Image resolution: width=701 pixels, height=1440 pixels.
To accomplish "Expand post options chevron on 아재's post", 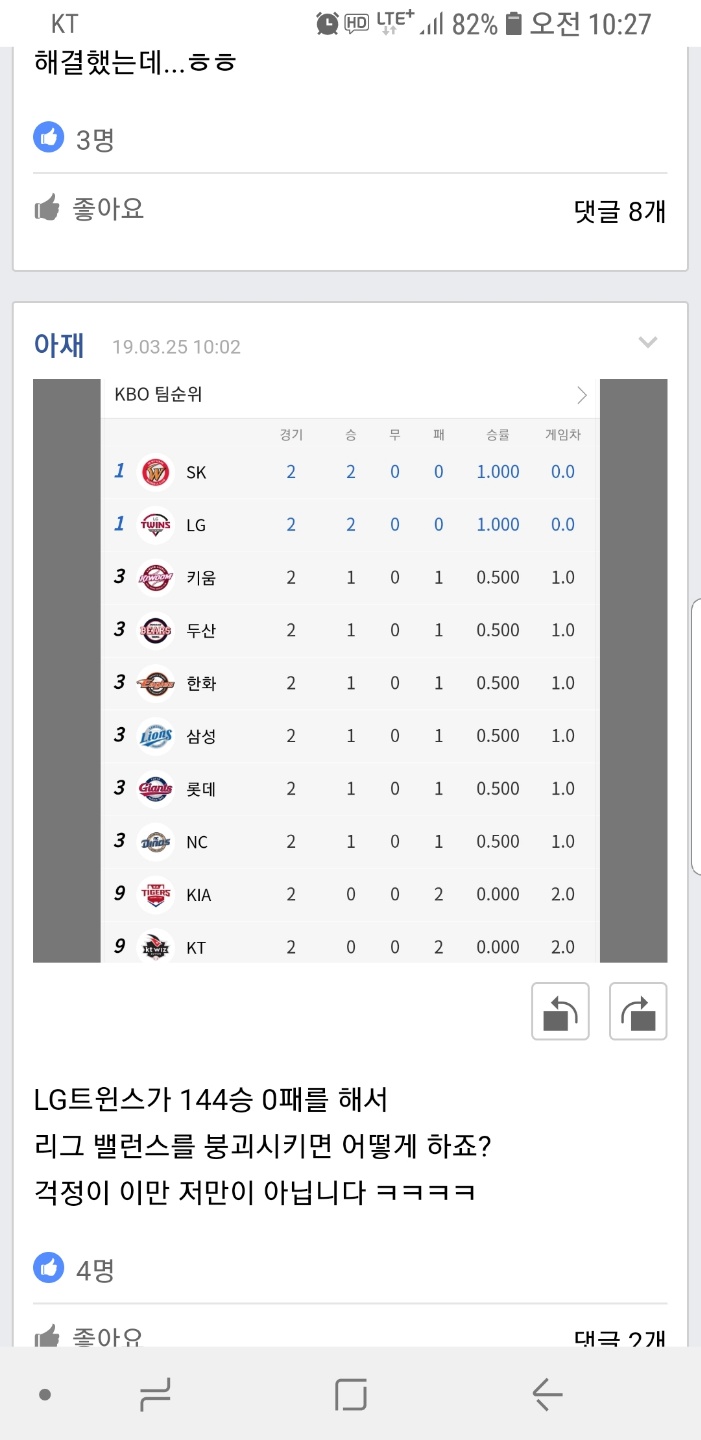I will pyautogui.click(x=648, y=343).
